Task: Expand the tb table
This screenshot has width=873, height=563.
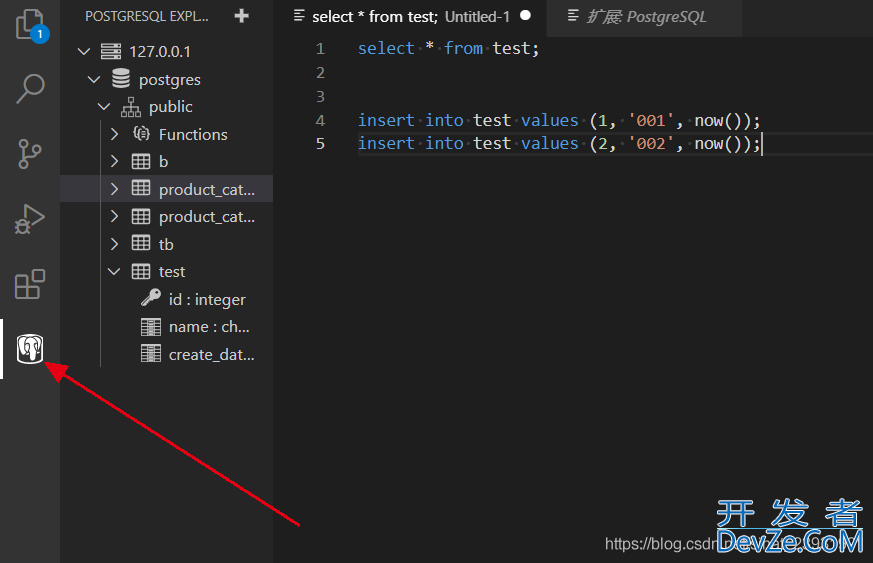Action: click(114, 243)
